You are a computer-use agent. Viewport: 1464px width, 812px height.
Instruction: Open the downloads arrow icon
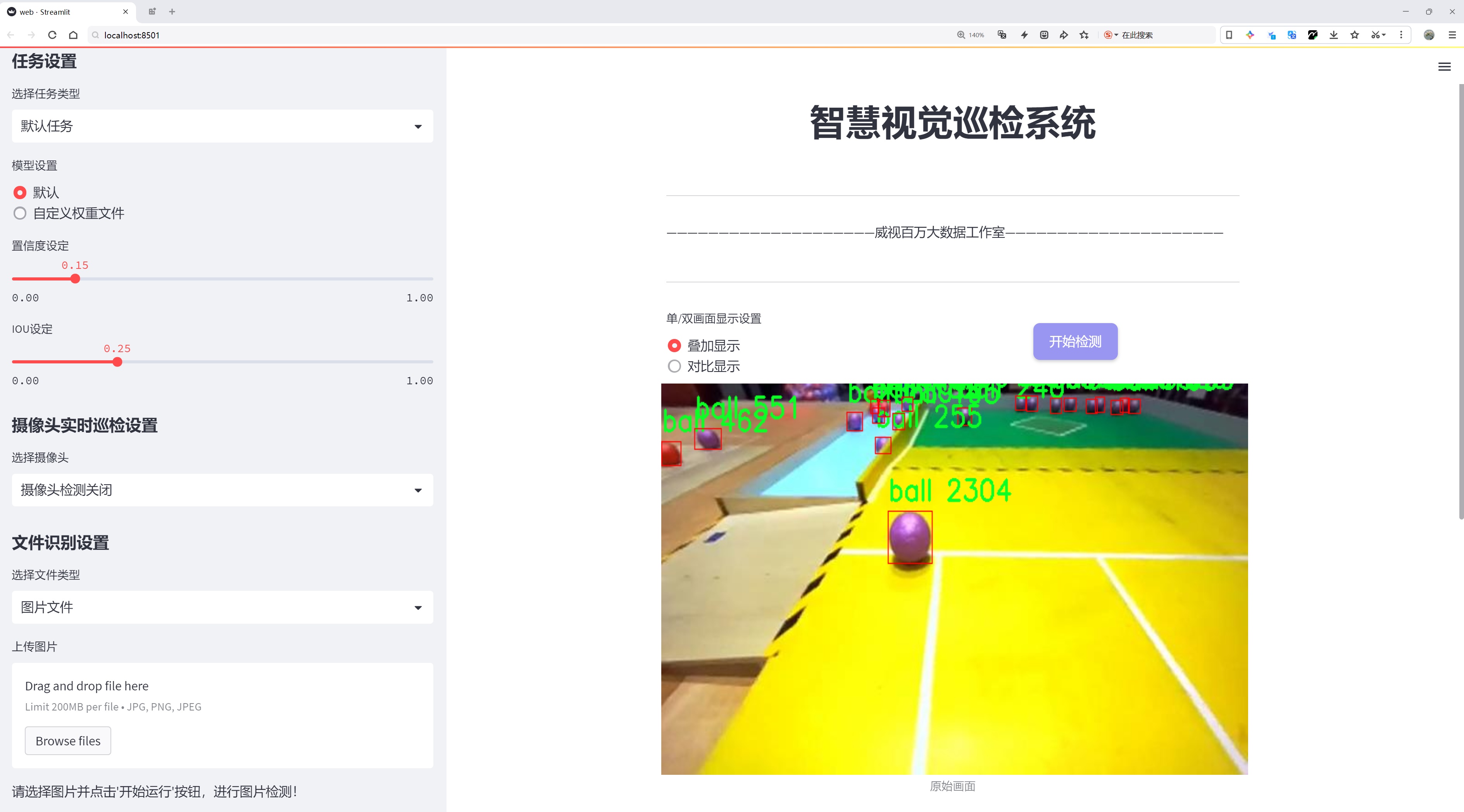point(1334,34)
